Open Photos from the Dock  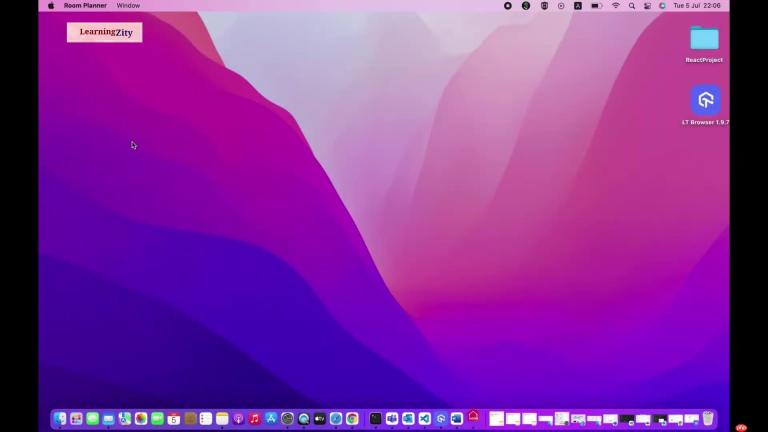tap(141, 419)
